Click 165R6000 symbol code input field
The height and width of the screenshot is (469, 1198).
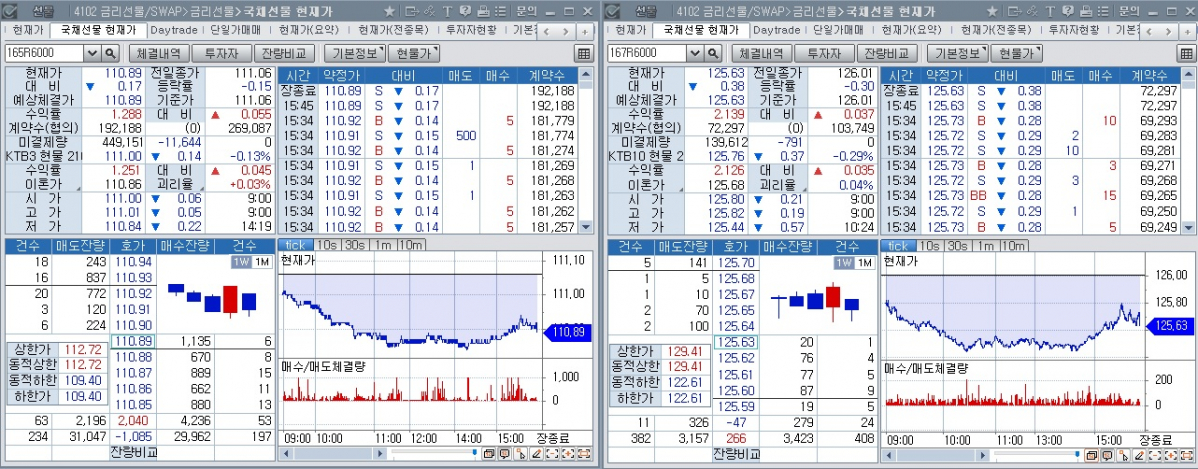[44, 53]
